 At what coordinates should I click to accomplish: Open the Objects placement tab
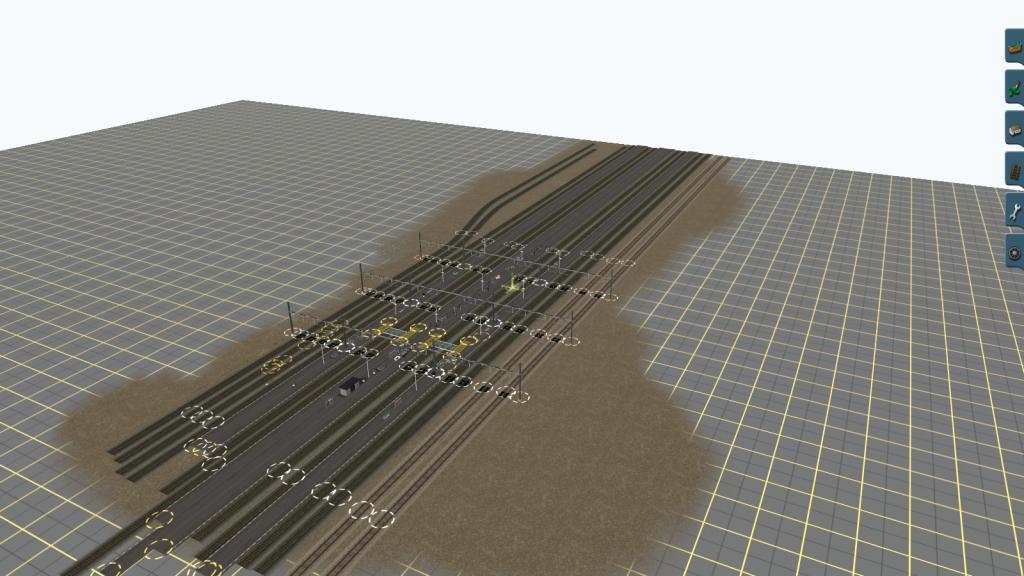coord(1015,129)
